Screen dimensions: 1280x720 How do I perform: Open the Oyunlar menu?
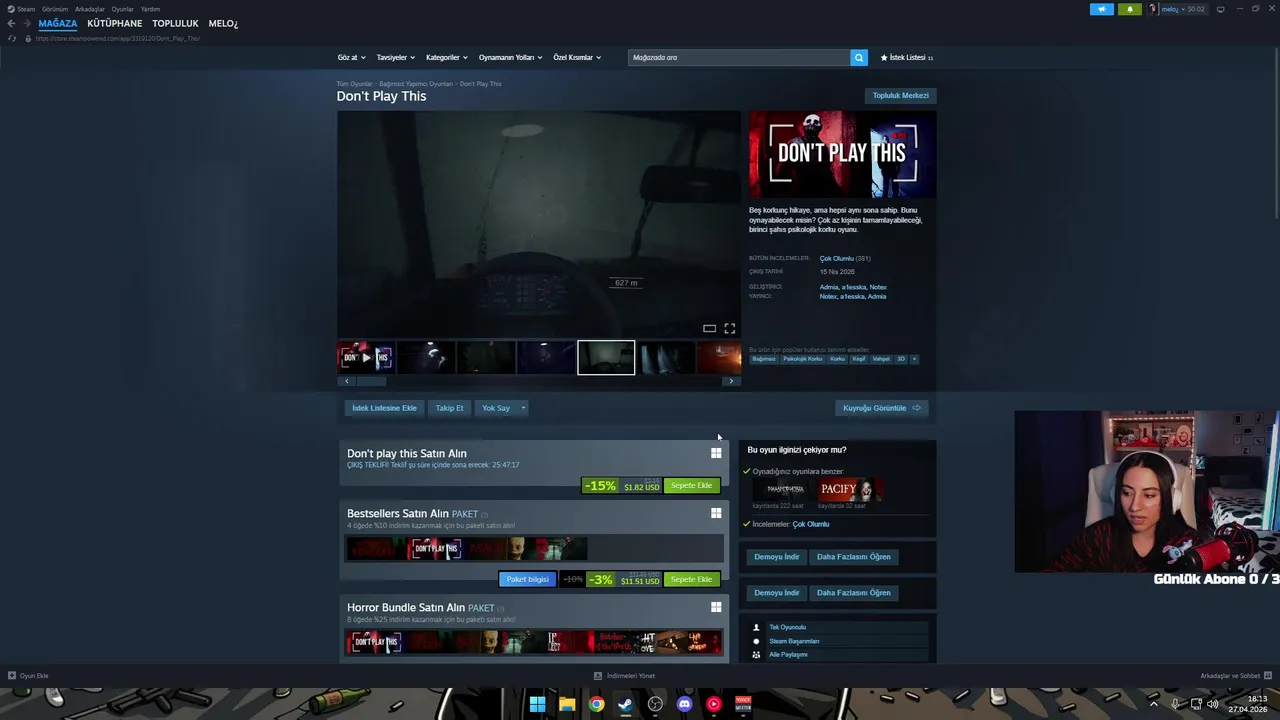point(123,9)
